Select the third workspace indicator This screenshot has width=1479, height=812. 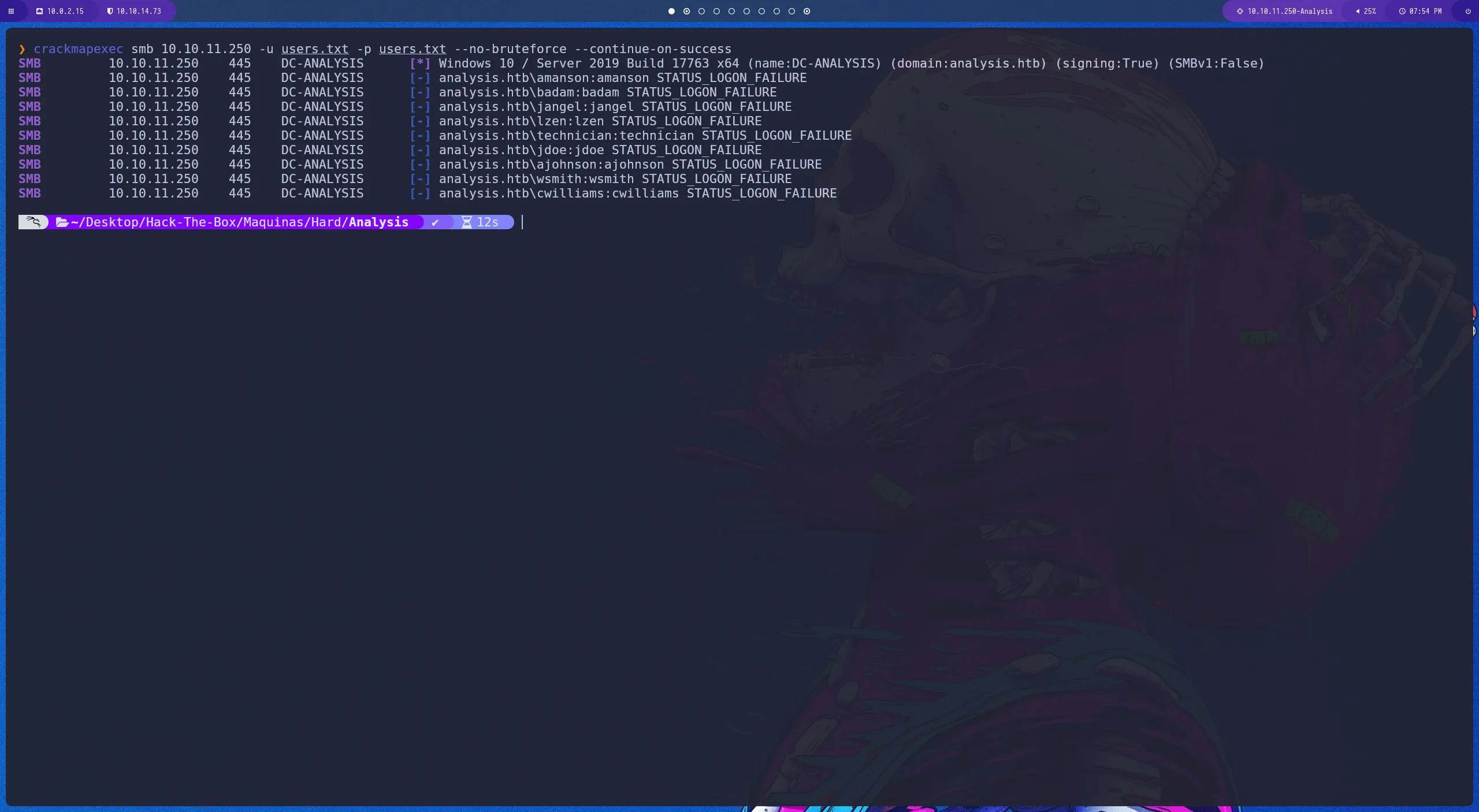click(x=701, y=11)
